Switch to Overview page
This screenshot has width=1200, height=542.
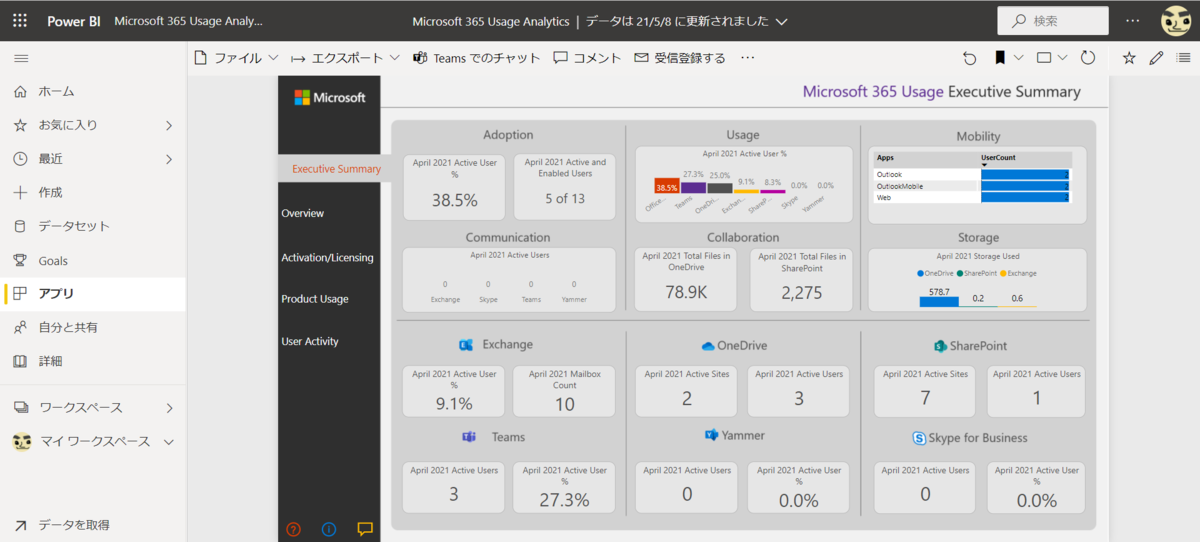[303, 213]
